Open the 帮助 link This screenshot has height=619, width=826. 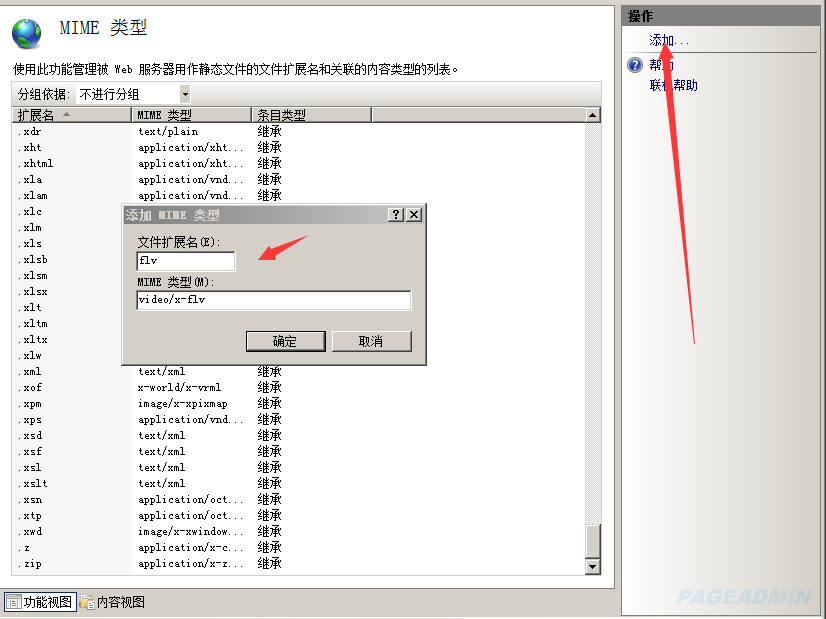(661, 65)
